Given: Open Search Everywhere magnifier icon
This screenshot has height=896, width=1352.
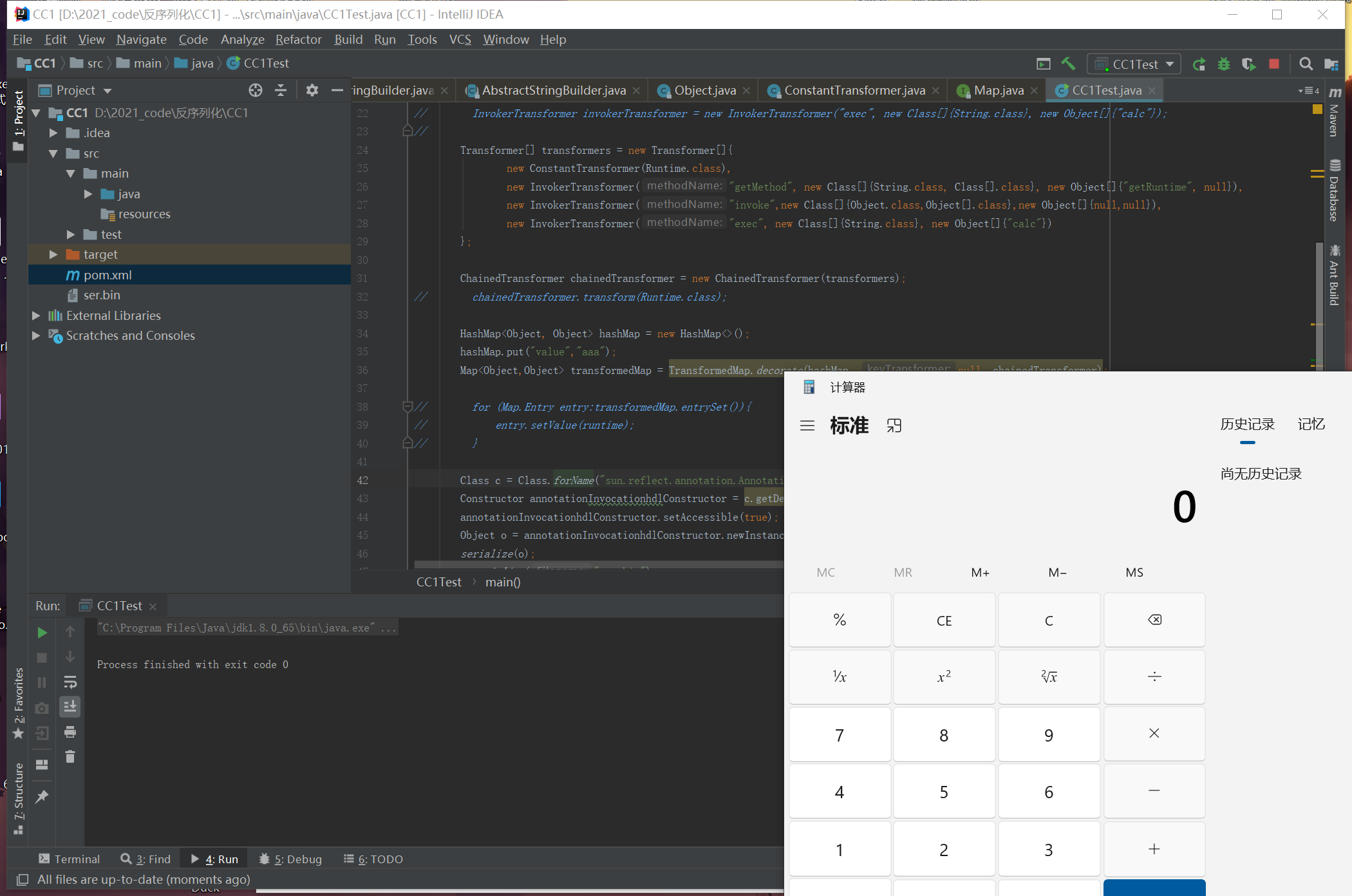Looking at the screenshot, I should tap(1306, 64).
